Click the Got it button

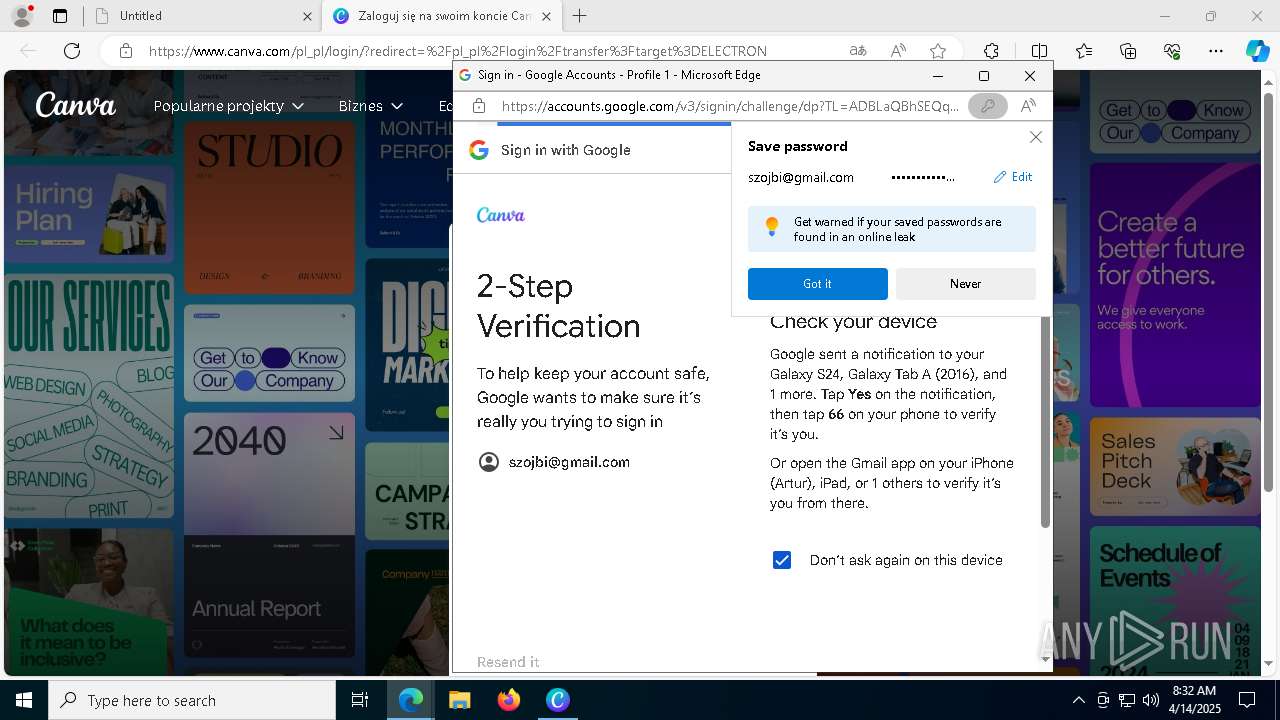click(817, 284)
